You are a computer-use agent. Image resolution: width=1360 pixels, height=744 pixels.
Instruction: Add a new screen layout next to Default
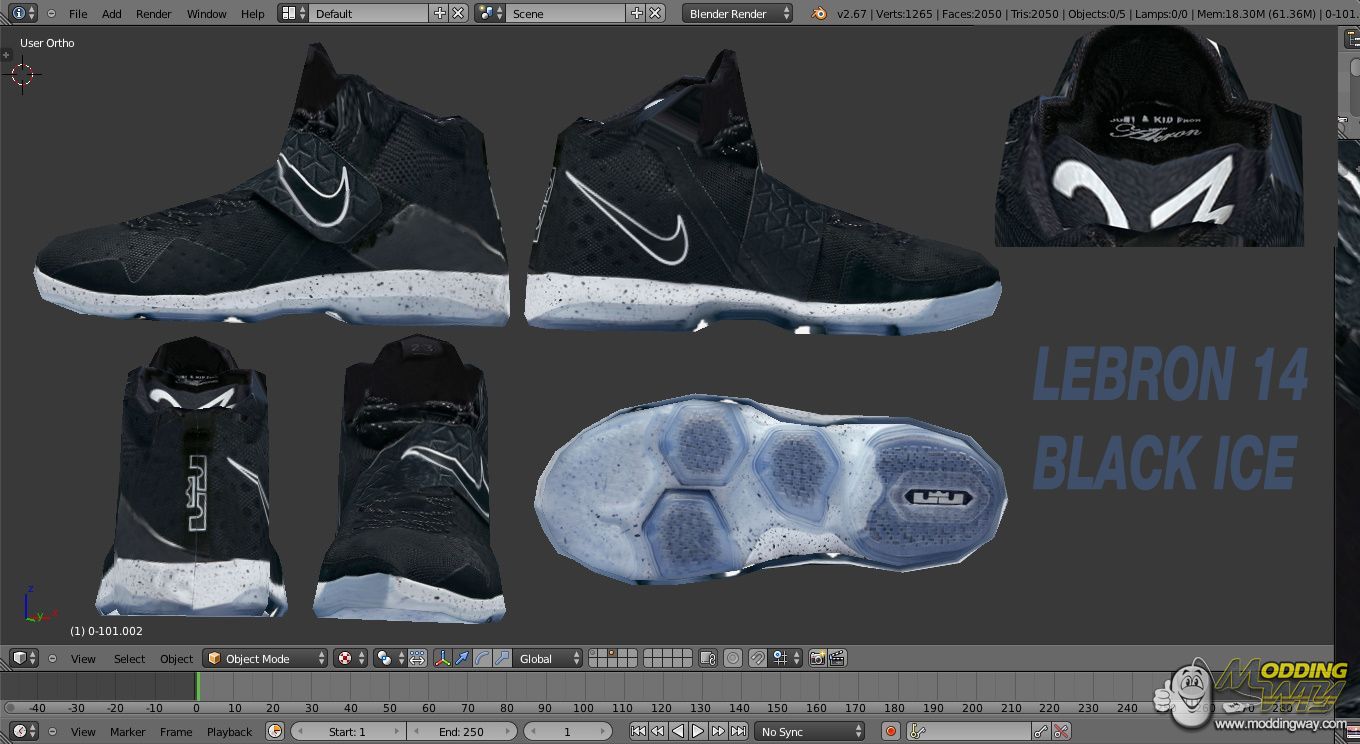click(x=439, y=13)
